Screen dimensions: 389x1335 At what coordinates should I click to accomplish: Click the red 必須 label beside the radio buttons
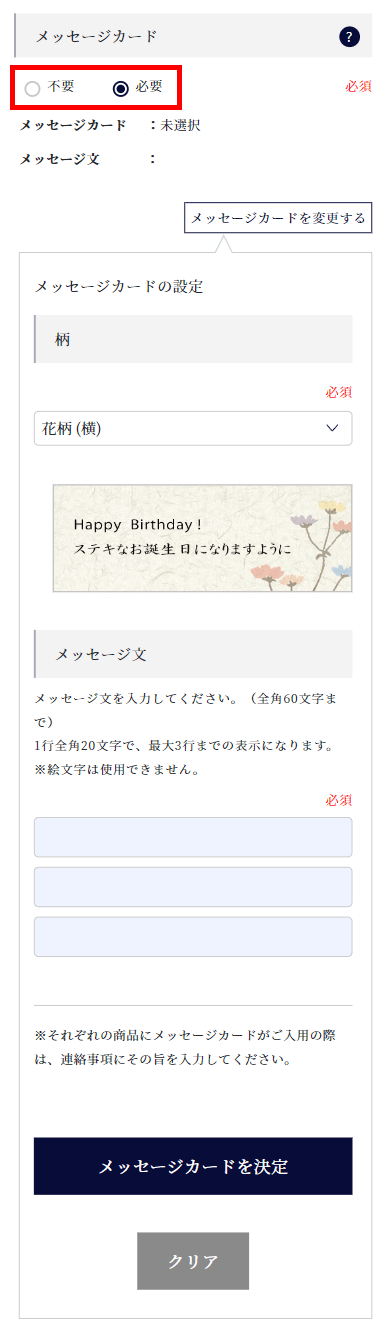(x=359, y=87)
